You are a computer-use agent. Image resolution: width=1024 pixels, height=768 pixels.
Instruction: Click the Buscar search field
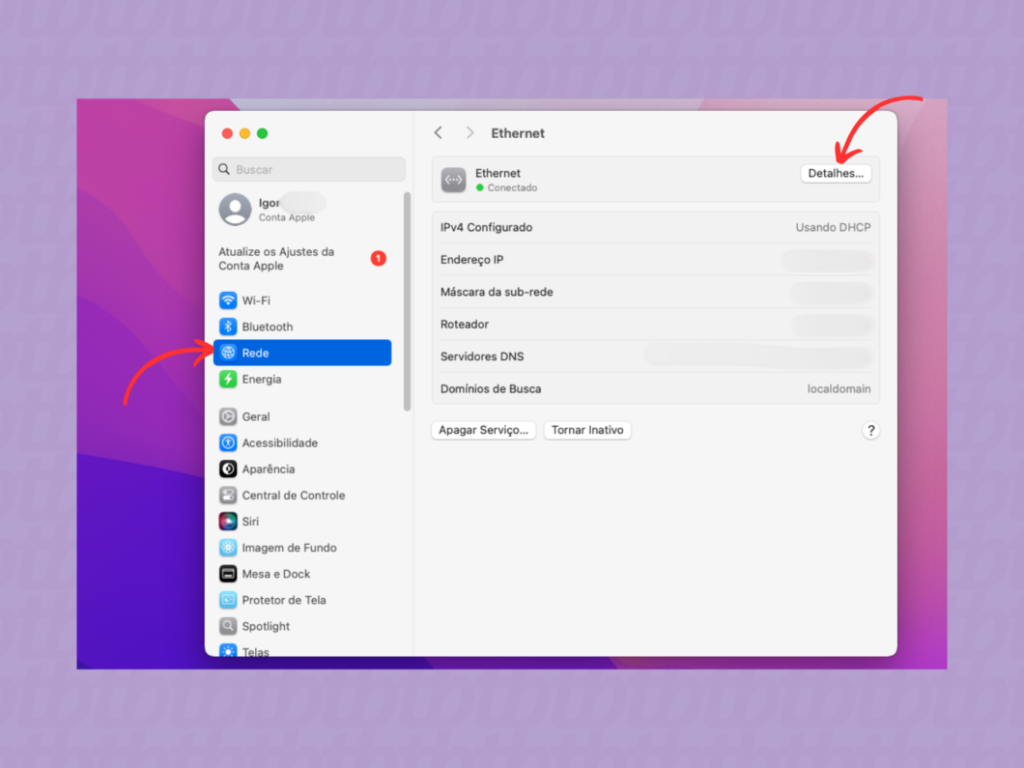pyautogui.click(x=309, y=169)
